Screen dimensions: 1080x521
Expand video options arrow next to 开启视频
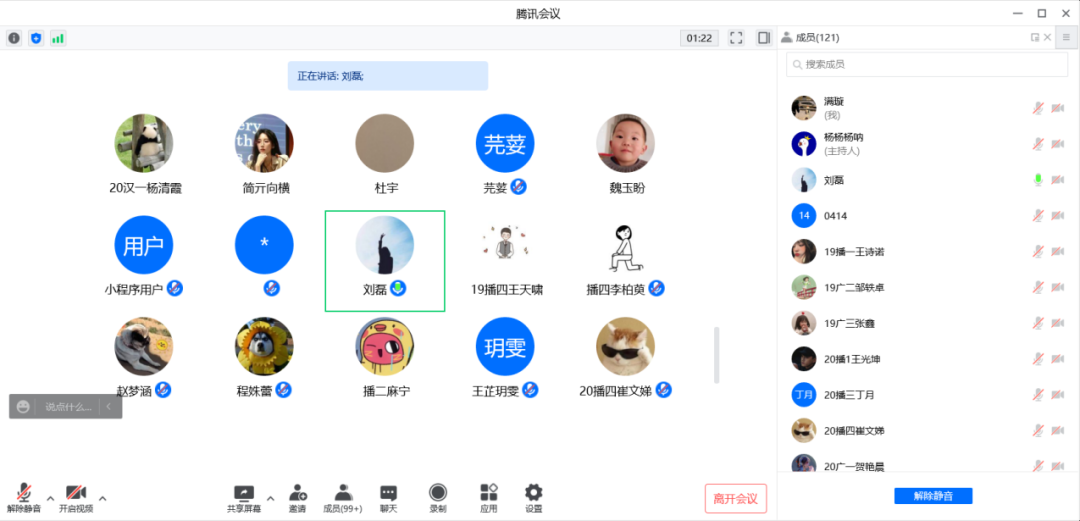(102, 497)
